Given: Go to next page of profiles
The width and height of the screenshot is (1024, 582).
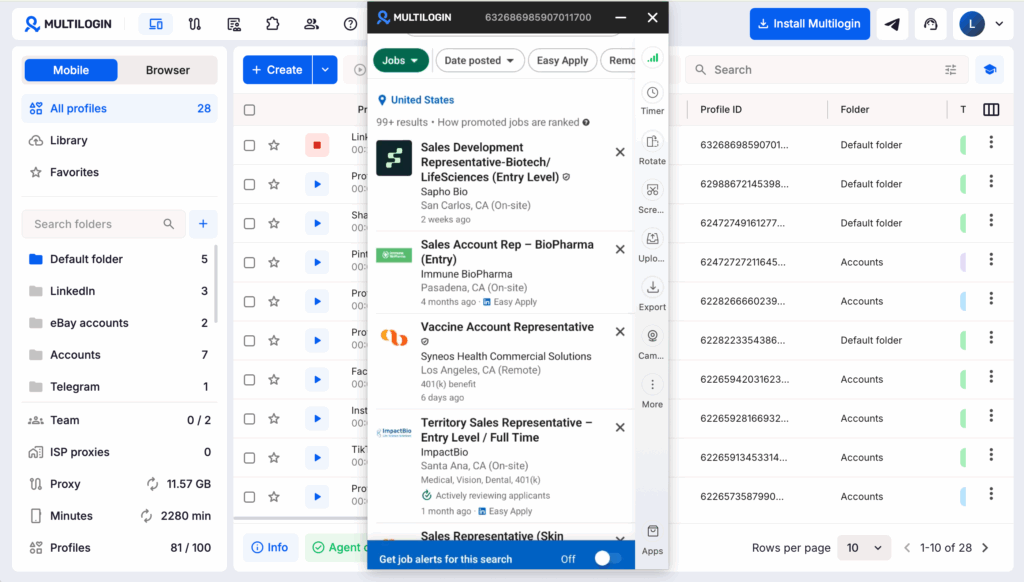Looking at the screenshot, I should coord(985,547).
